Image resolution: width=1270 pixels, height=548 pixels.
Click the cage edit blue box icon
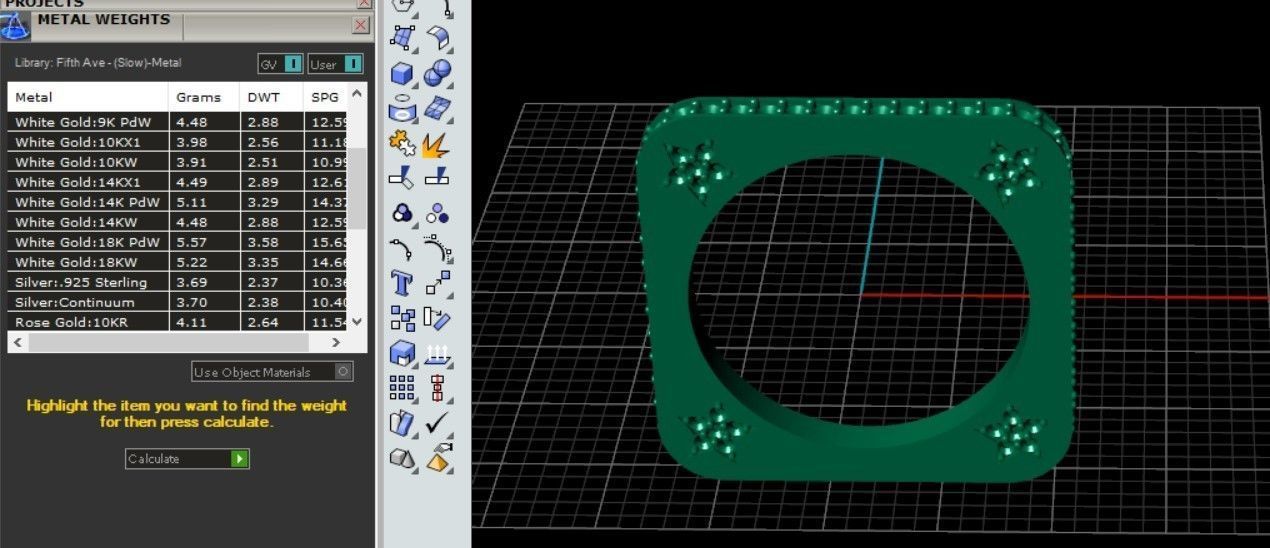pyautogui.click(x=402, y=423)
